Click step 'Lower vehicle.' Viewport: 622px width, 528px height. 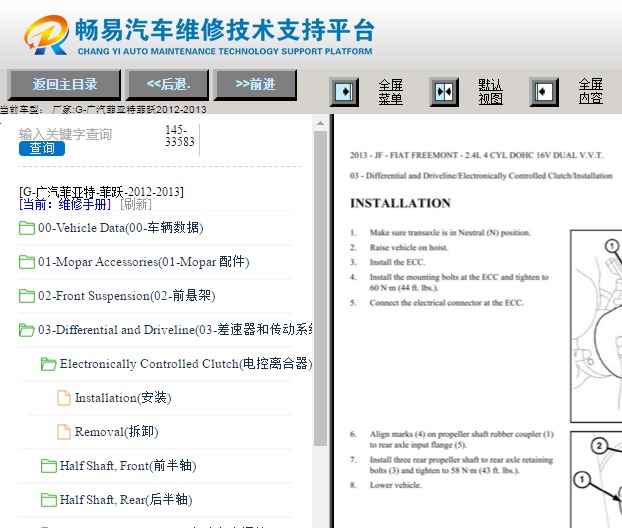click(x=395, y=485)
